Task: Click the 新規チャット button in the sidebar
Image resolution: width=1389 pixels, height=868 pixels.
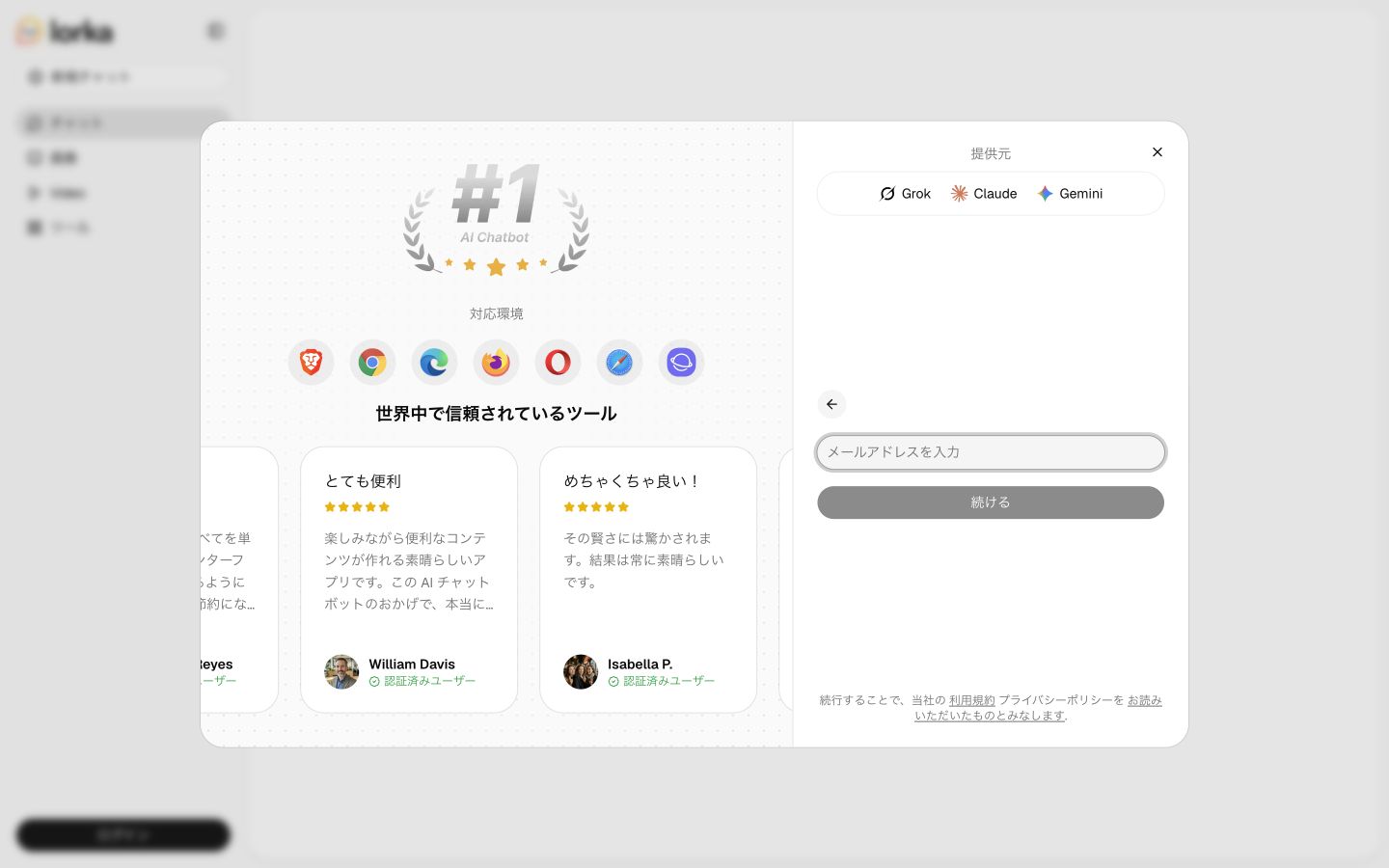Action: 123,77
